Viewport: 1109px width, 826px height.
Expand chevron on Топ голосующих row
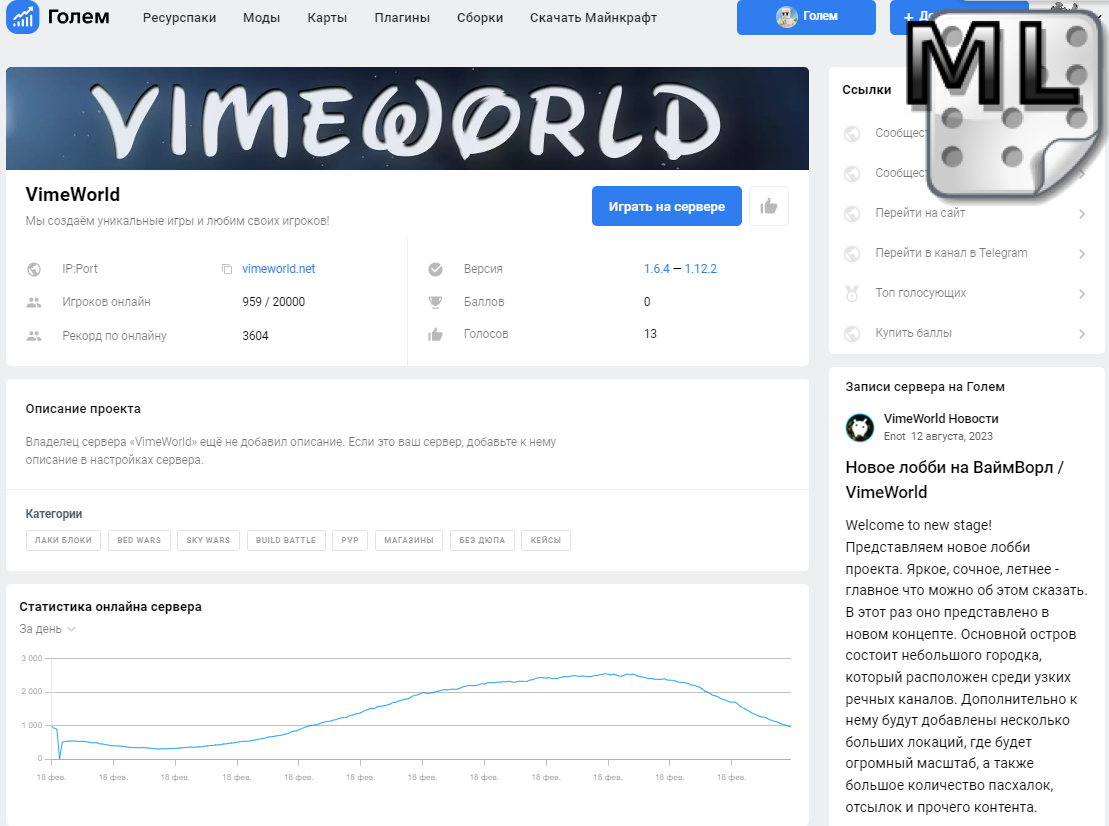pyautogui.click(x=1082, y=293)
